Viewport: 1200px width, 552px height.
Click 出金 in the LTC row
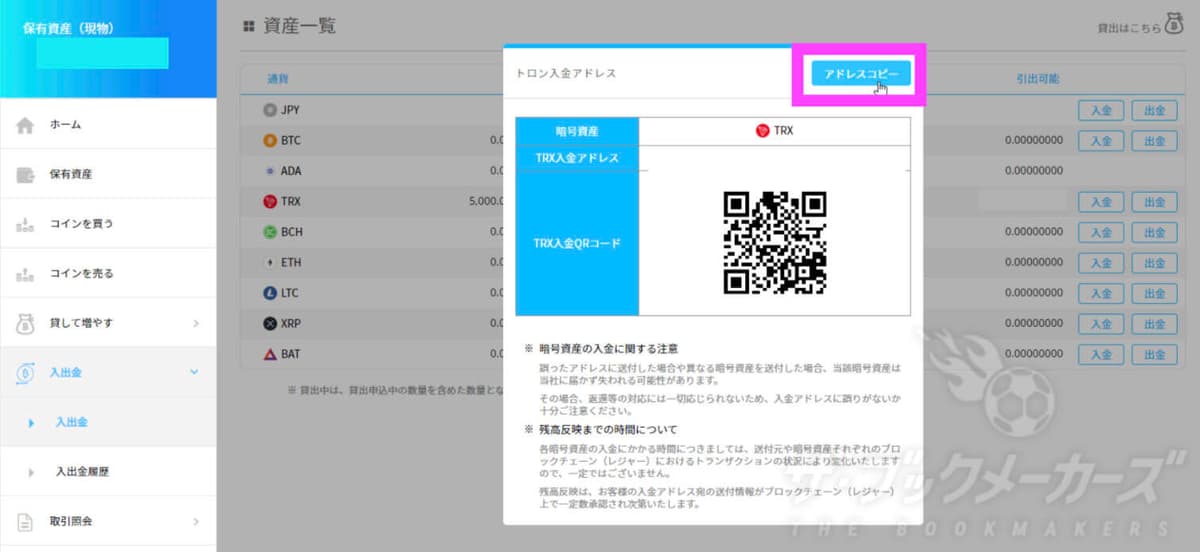[x=1154, y=294]
